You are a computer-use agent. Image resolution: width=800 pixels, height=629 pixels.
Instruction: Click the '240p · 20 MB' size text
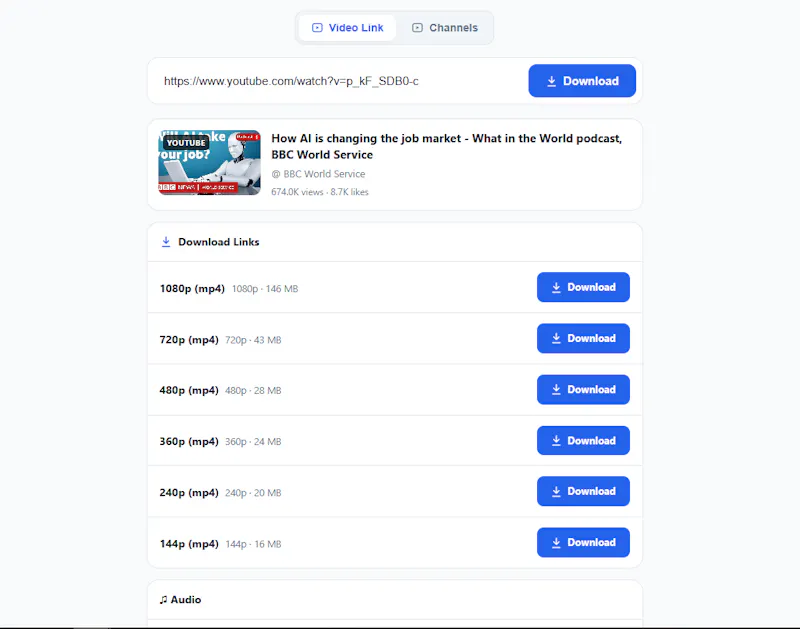[253, 493]
